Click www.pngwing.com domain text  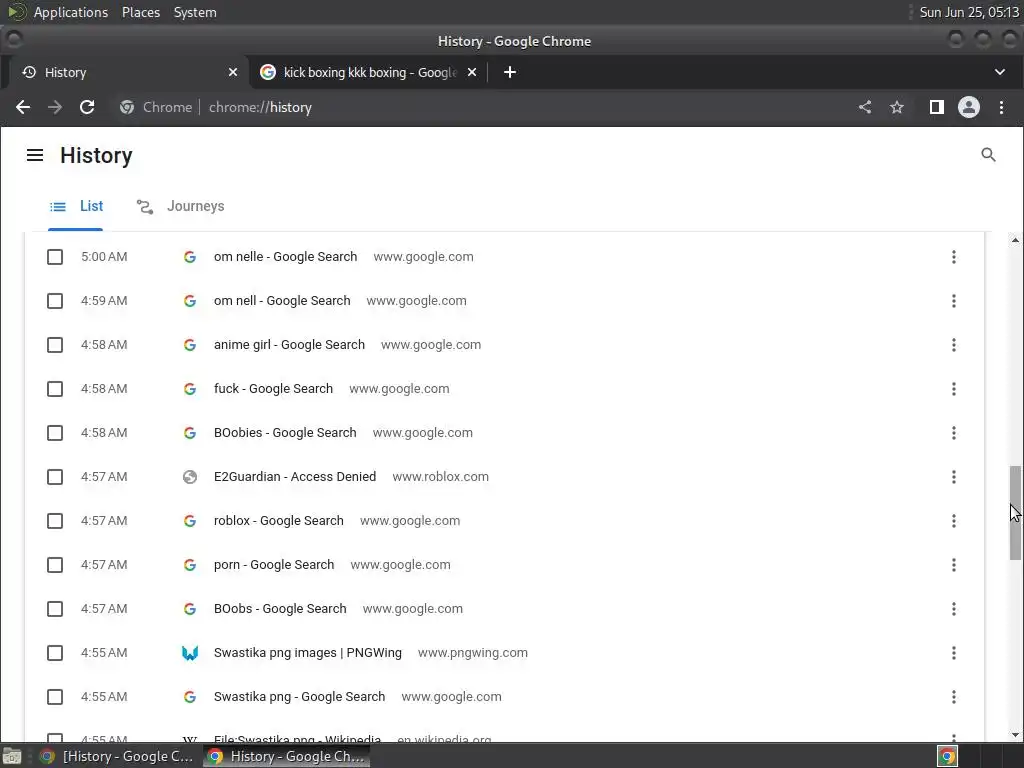click(x=473, y=652)
